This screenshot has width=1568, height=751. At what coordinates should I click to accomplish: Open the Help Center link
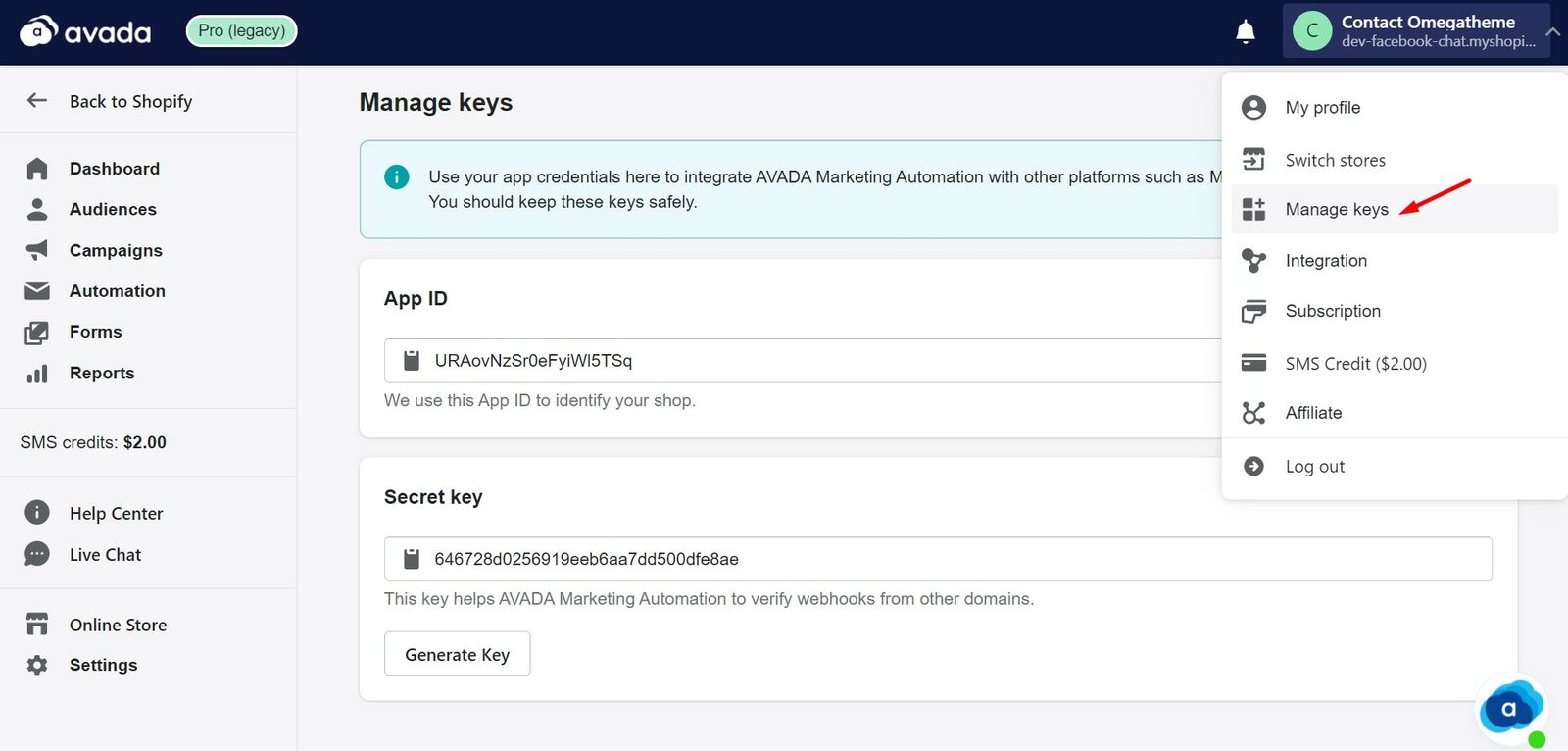[x=117, y=513]
